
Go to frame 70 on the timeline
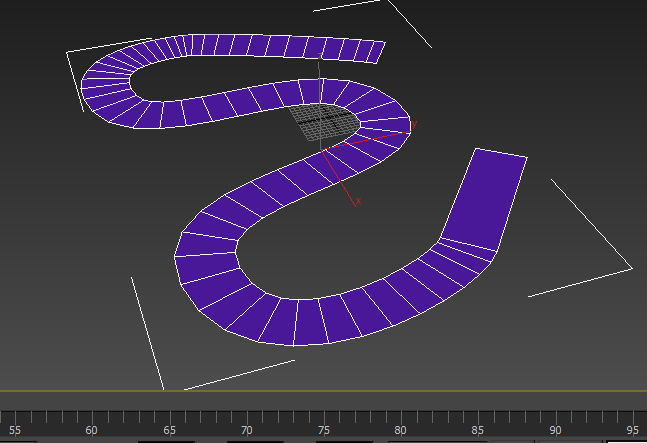click(x=246, y=430)
